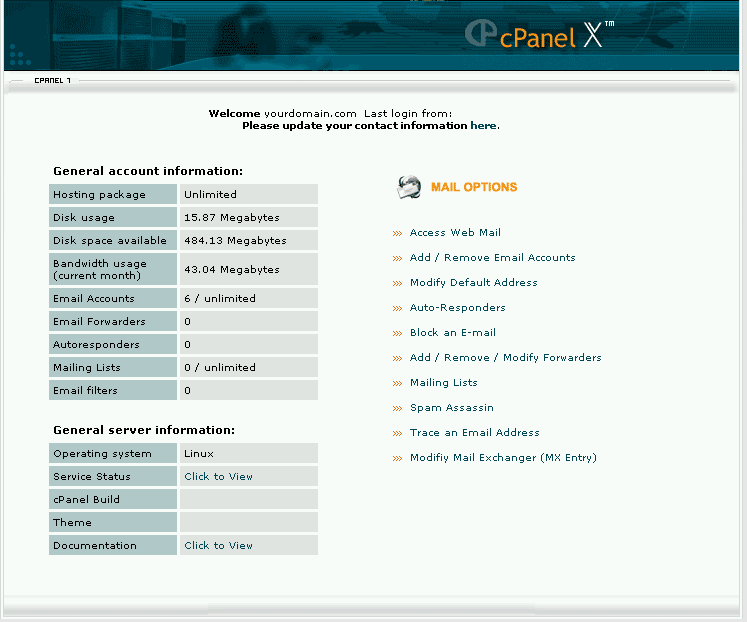View Service Status via Click to View
747x622 pixels.
point(218,477)
